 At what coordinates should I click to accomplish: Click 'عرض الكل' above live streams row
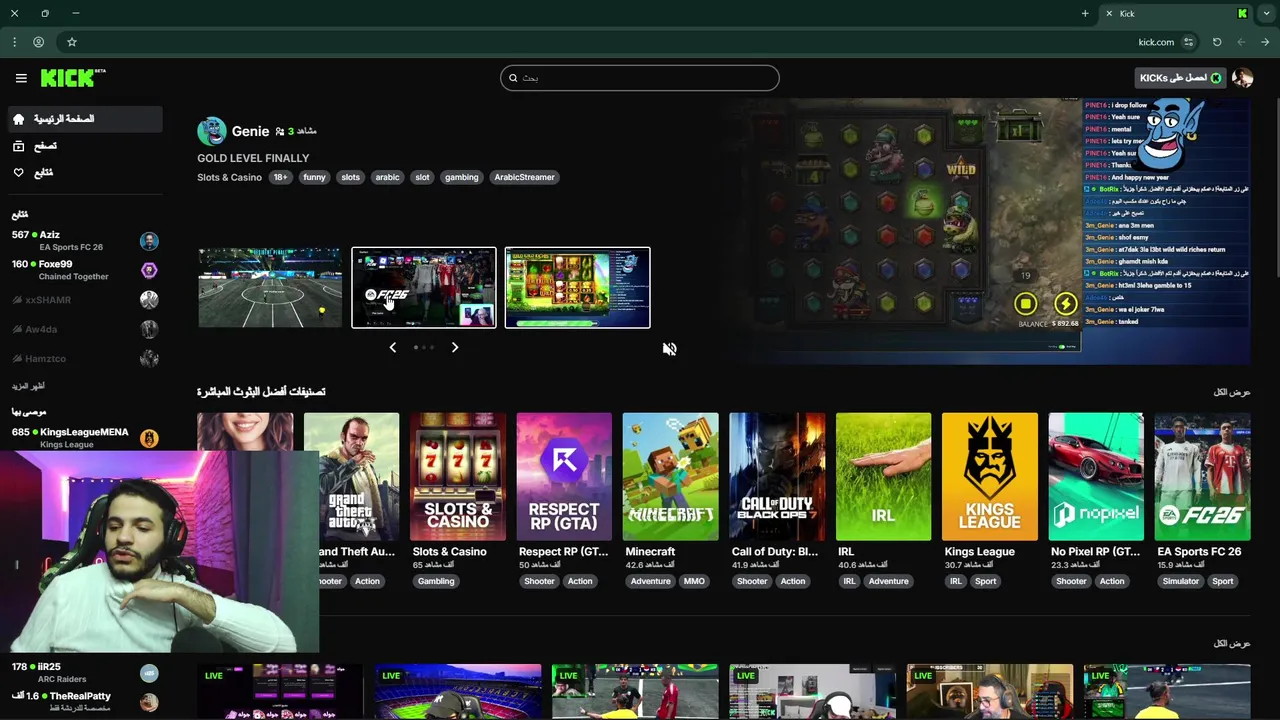[1232, 643]
